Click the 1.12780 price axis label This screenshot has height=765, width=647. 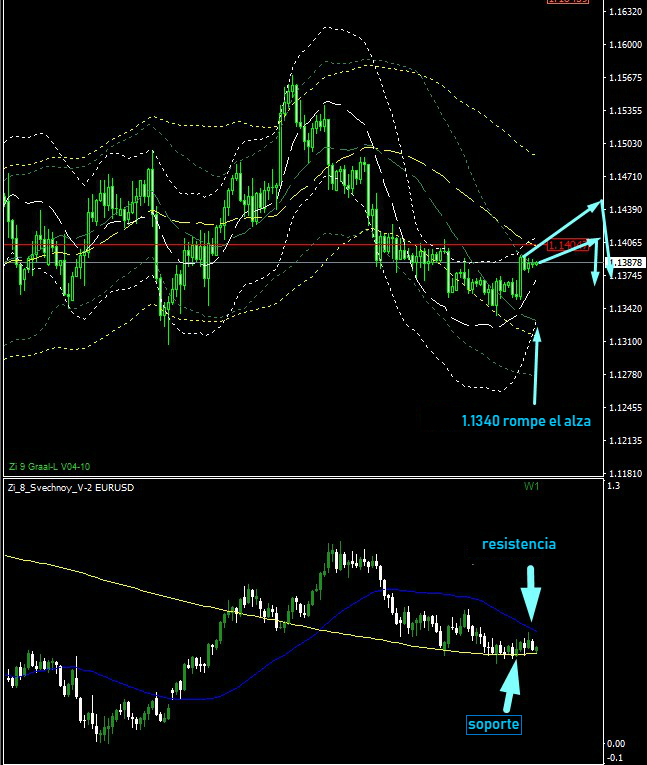click(625, 375)
